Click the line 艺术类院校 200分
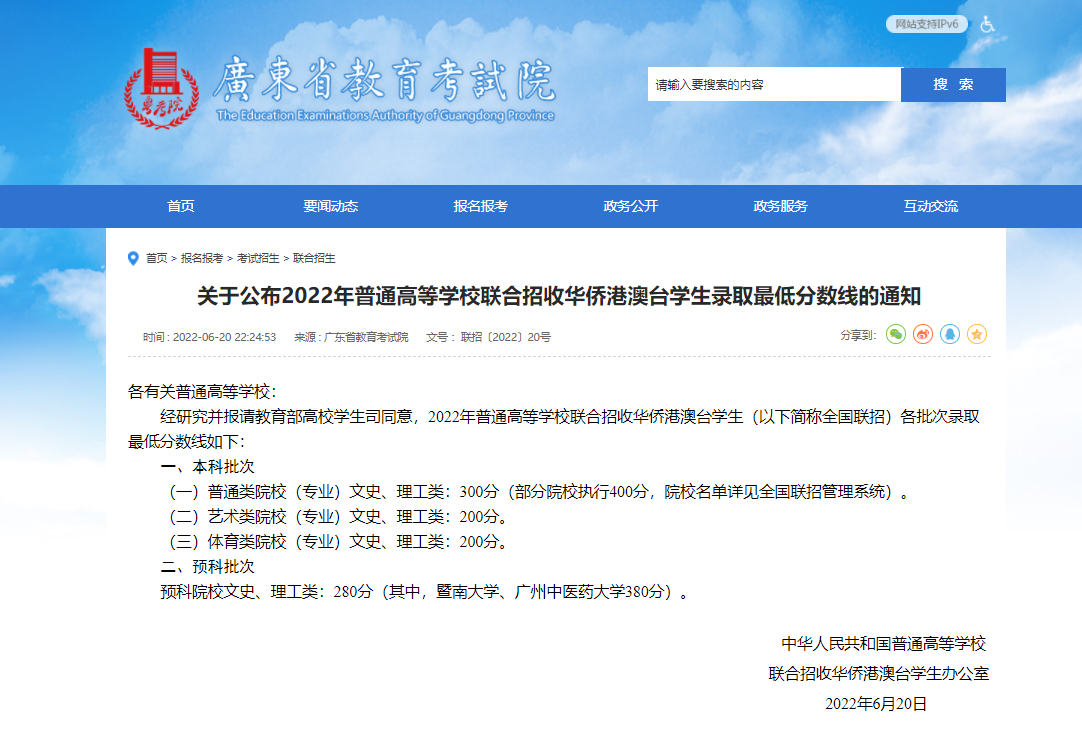 338,516
